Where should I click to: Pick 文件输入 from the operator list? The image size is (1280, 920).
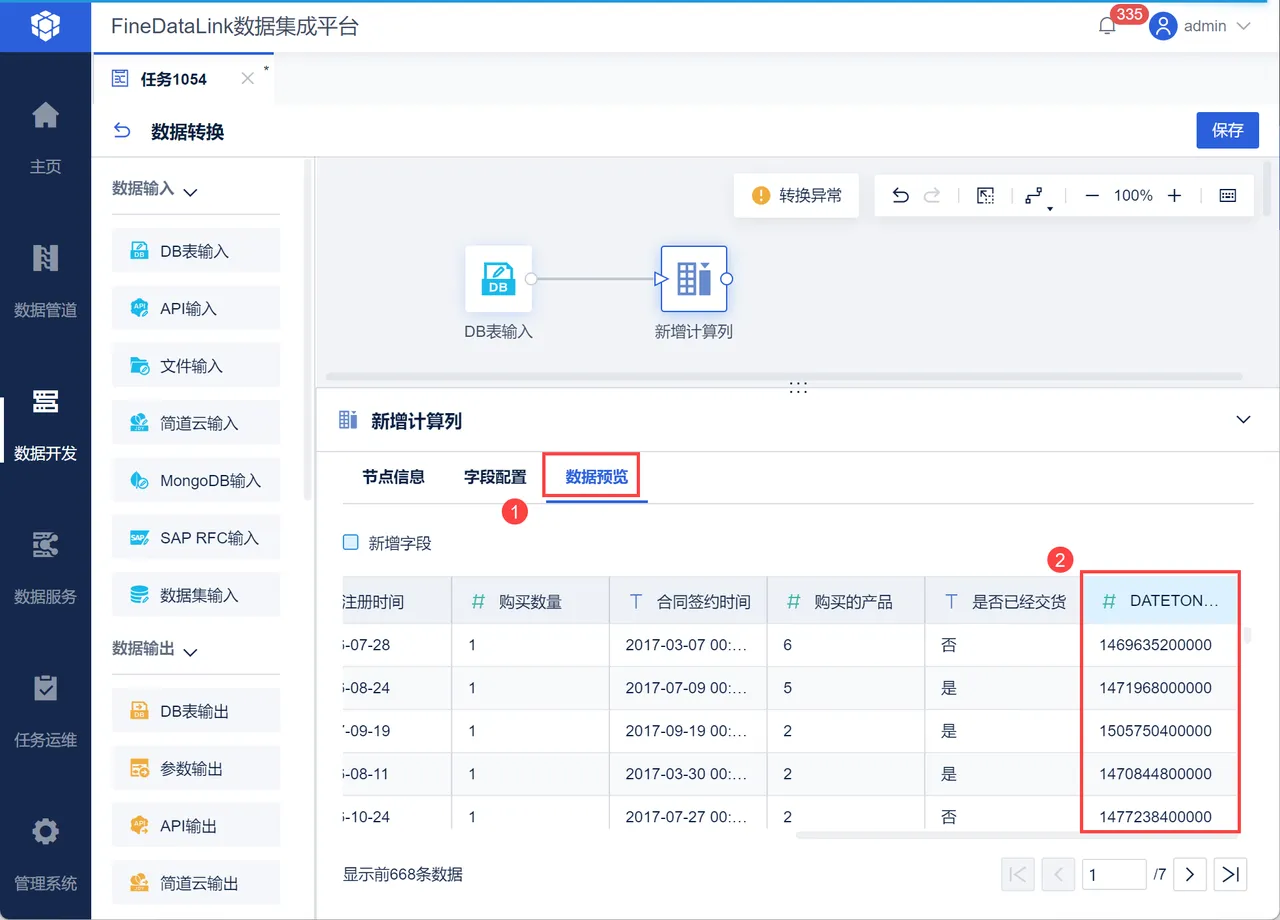[x=196, y=366]
